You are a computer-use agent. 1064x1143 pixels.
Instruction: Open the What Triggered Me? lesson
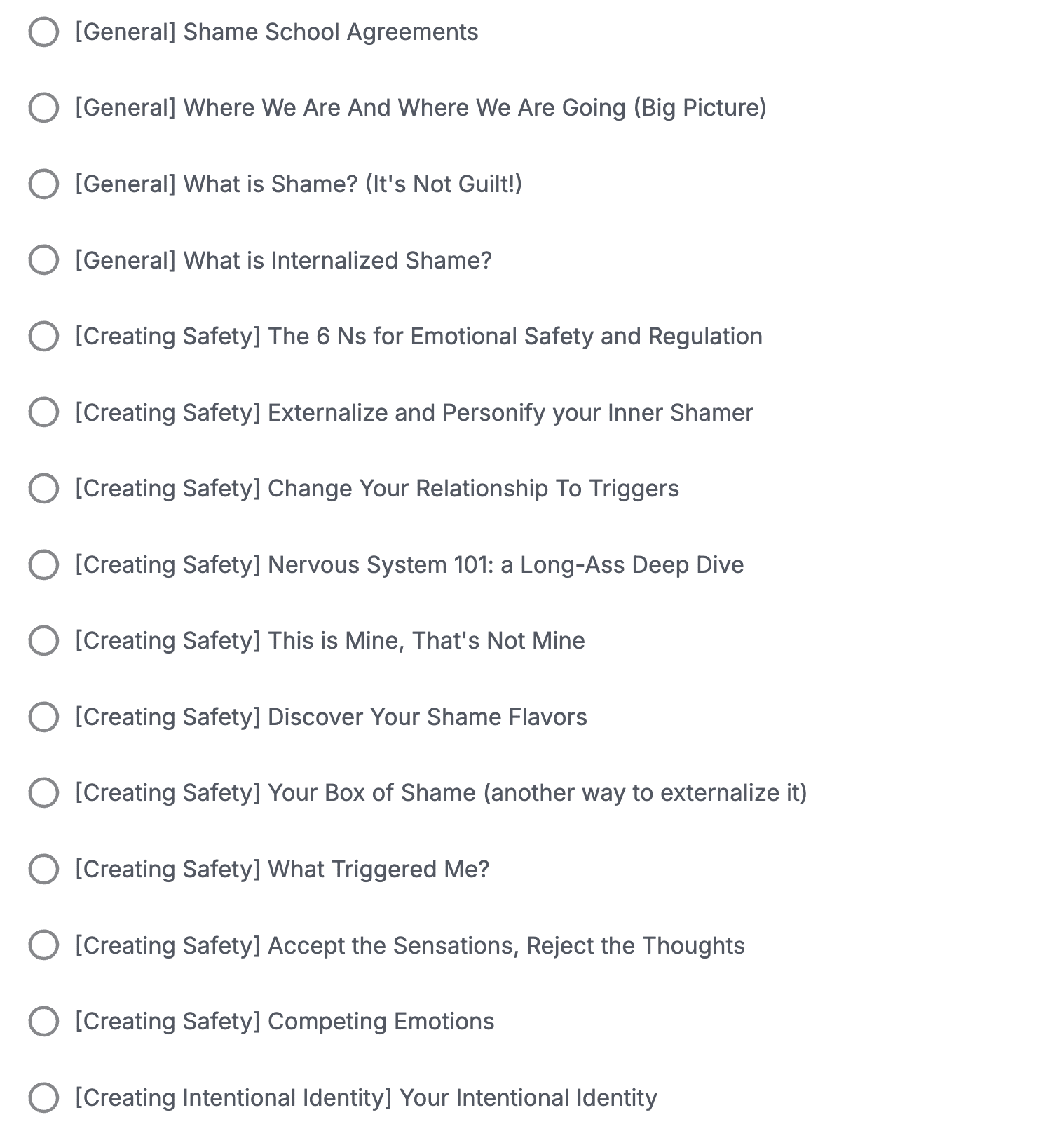282,870
